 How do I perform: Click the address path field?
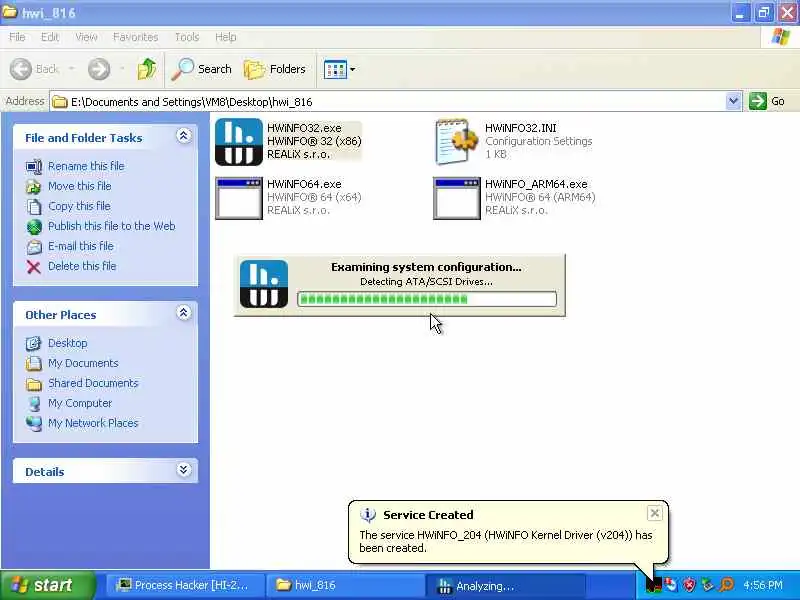pos(388,102)
